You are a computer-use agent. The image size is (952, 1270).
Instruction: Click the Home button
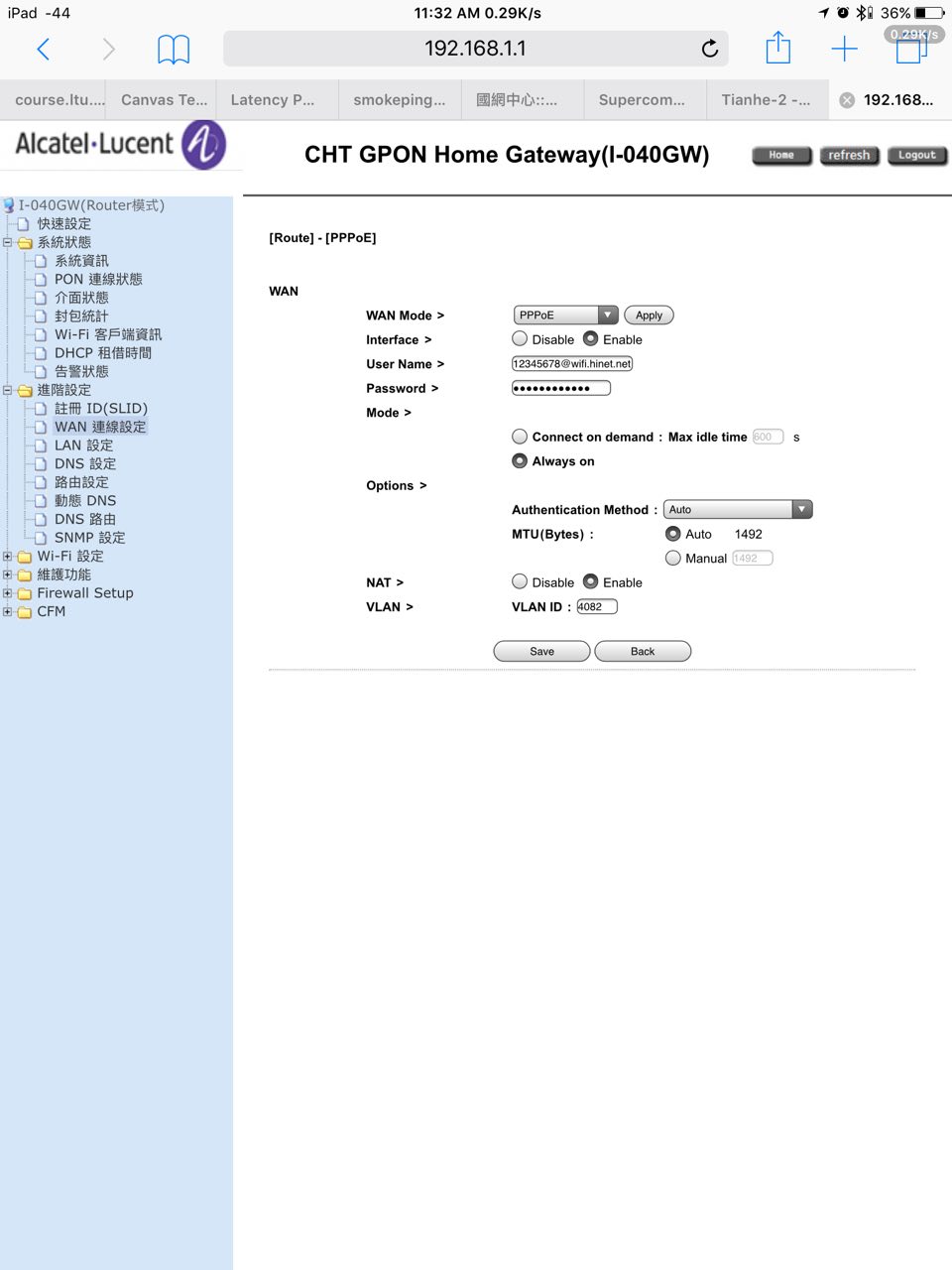(x=781, y=155)
